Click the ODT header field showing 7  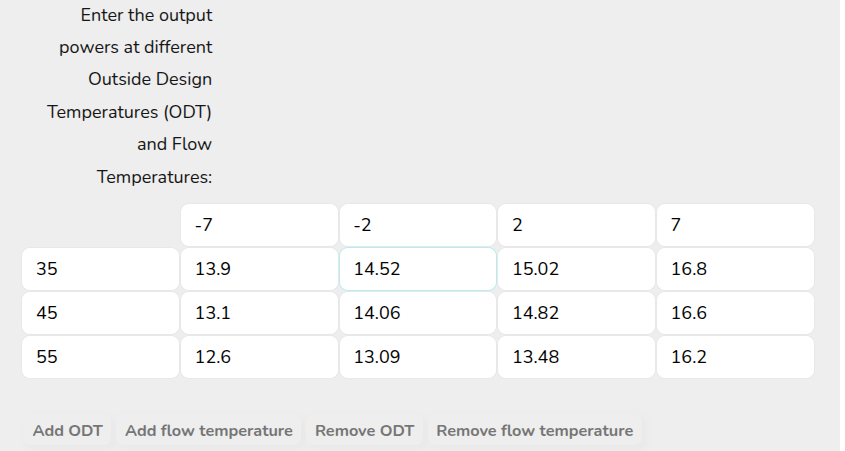[735, 225]
